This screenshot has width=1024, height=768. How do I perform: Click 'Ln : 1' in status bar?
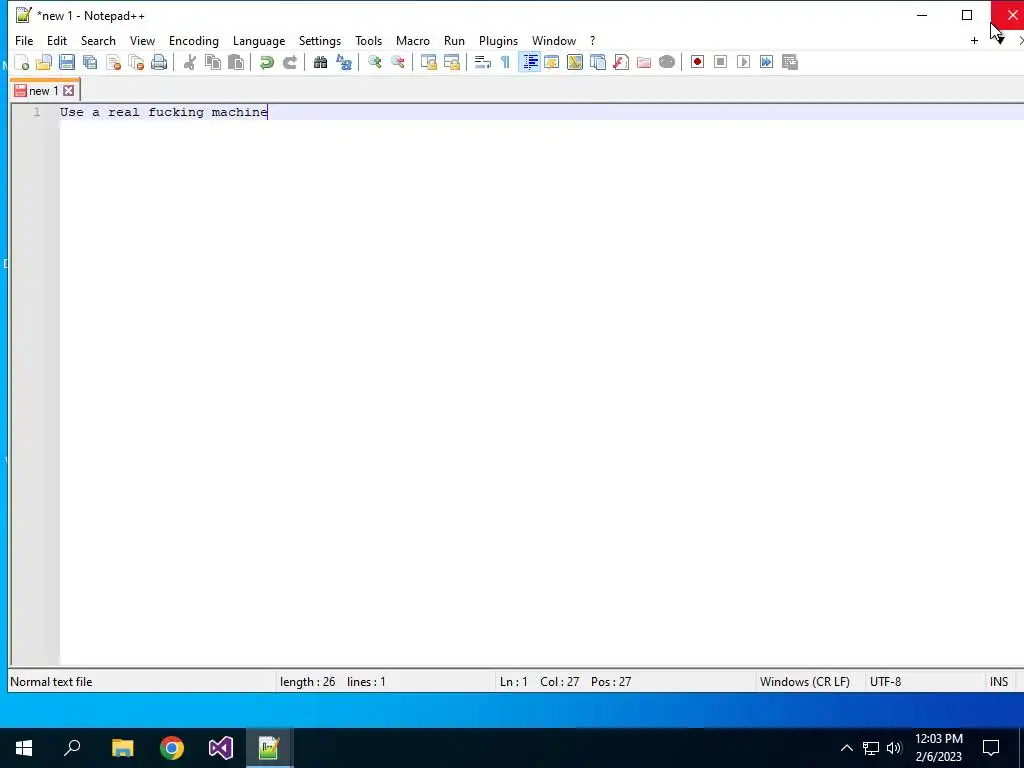tap(513, 682)
